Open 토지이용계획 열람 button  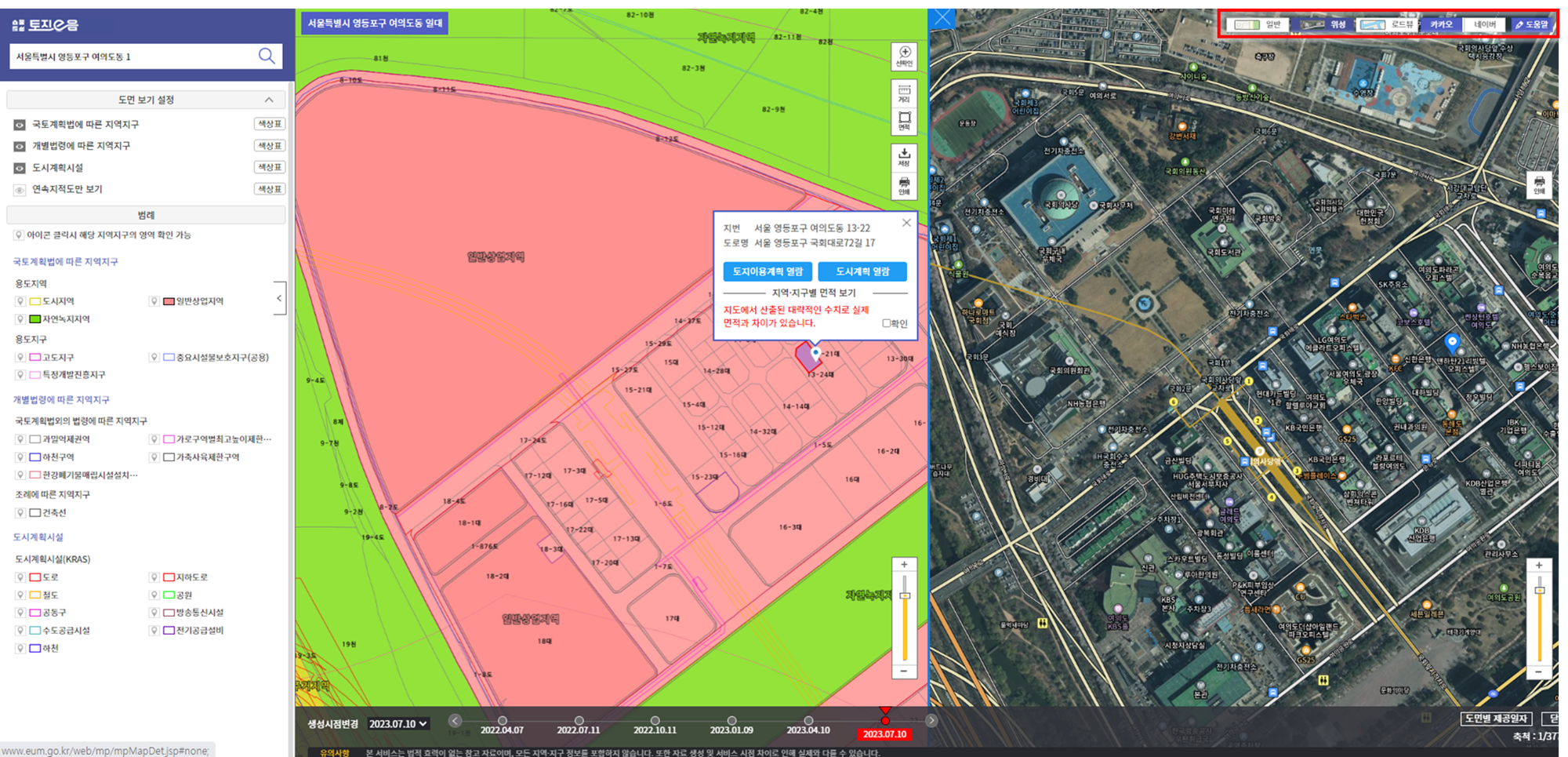[768, 271]
